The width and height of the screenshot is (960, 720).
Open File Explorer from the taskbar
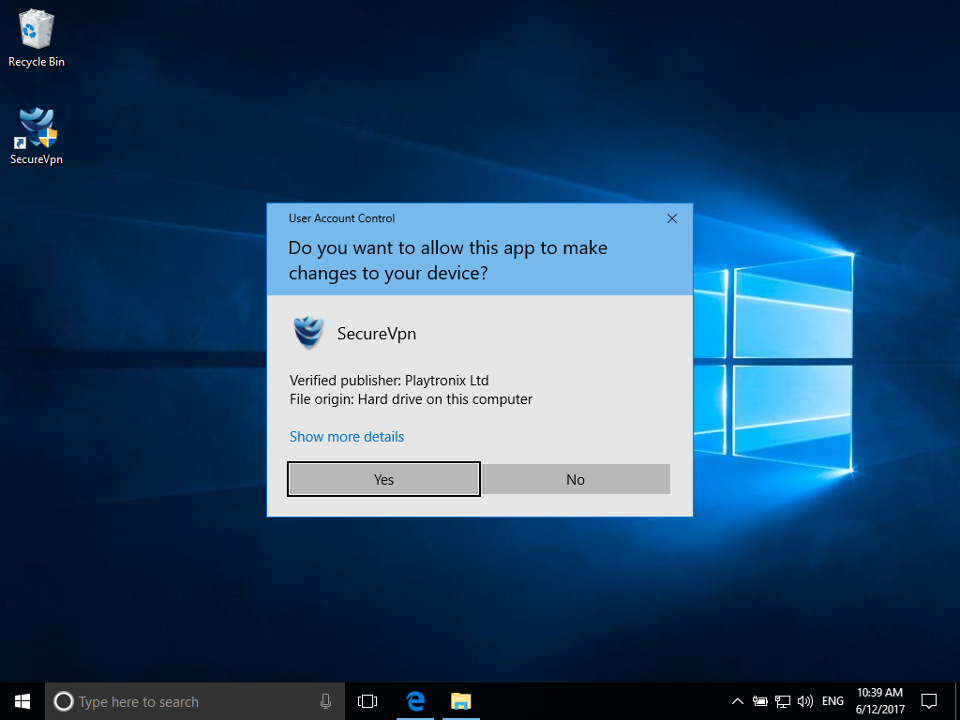click(x=461, y=701)
